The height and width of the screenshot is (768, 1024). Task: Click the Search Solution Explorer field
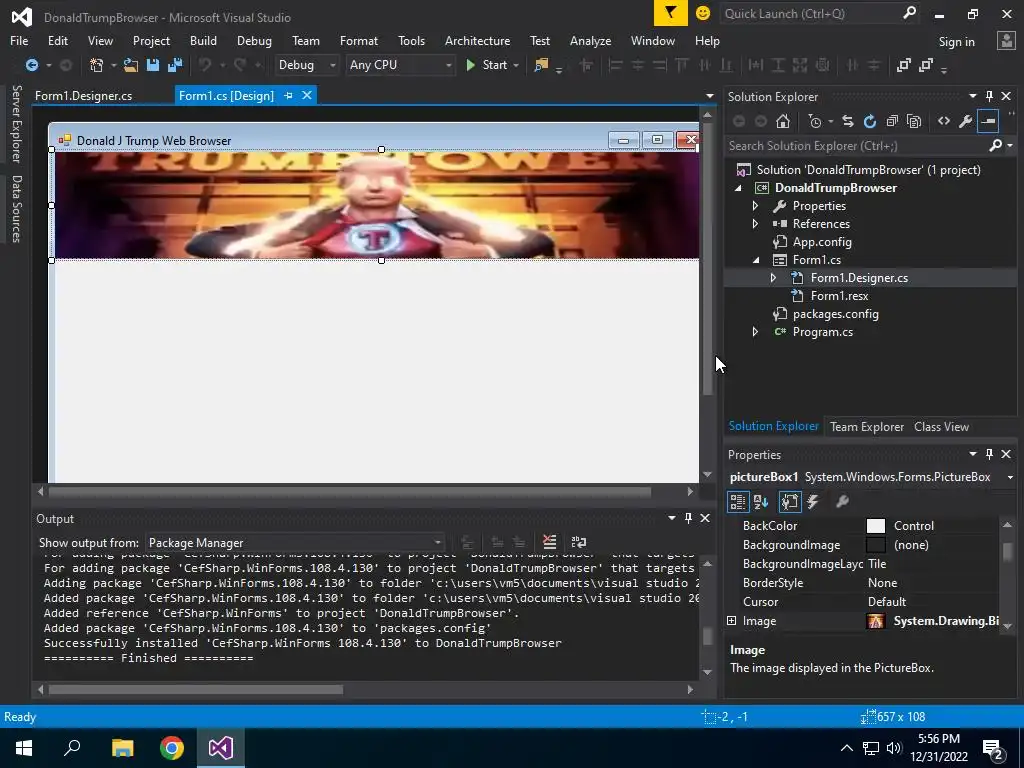(x=856, y=146)
